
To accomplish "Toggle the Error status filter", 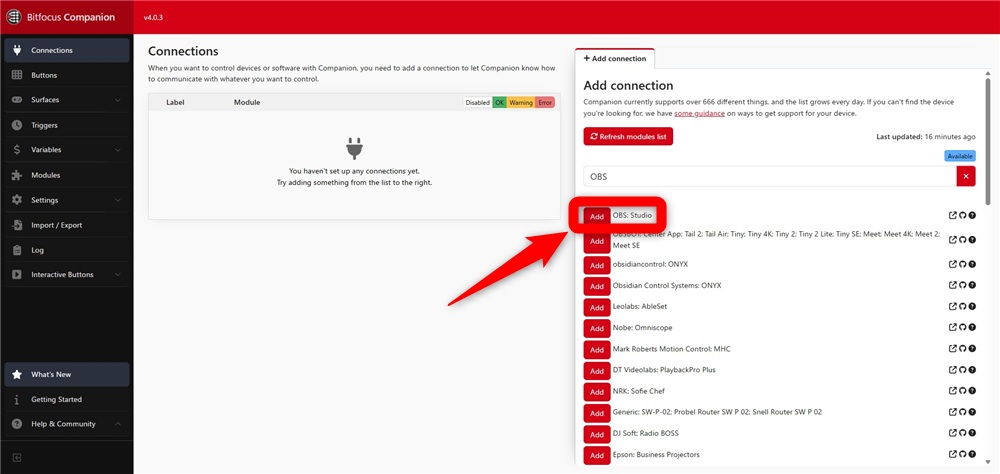I will point(545,102).
